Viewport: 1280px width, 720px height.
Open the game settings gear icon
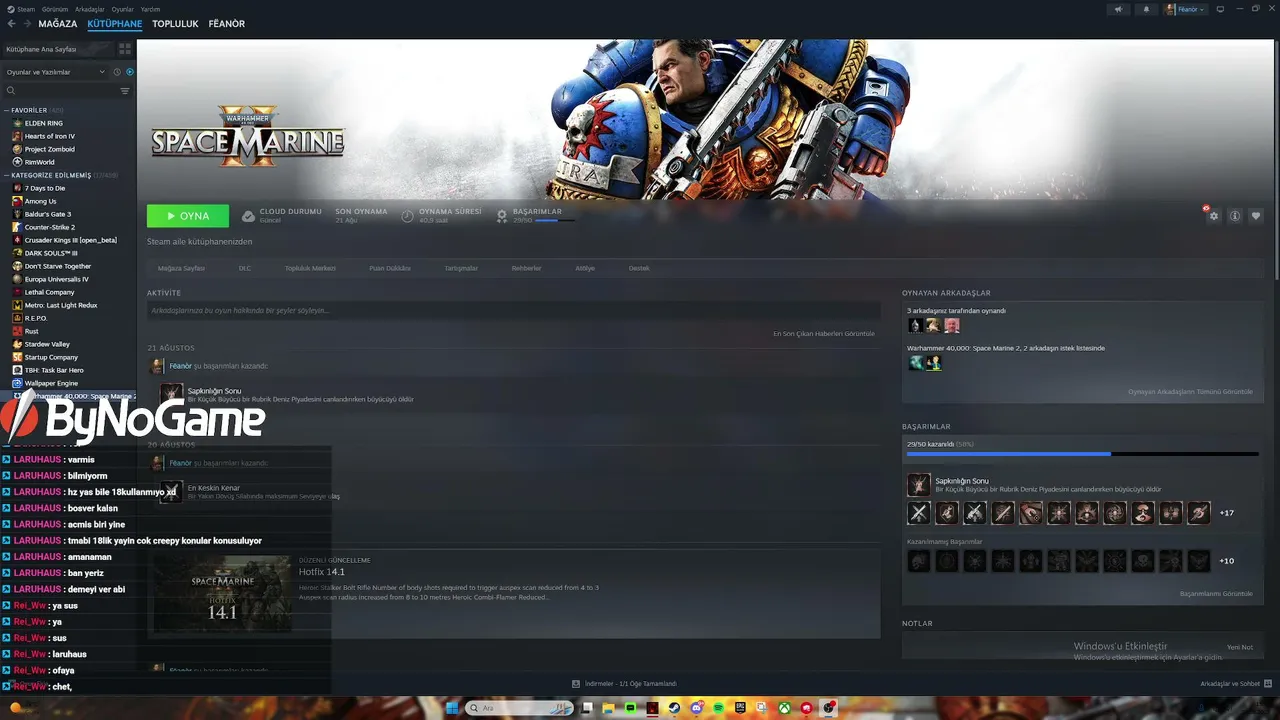(1214, 216)
